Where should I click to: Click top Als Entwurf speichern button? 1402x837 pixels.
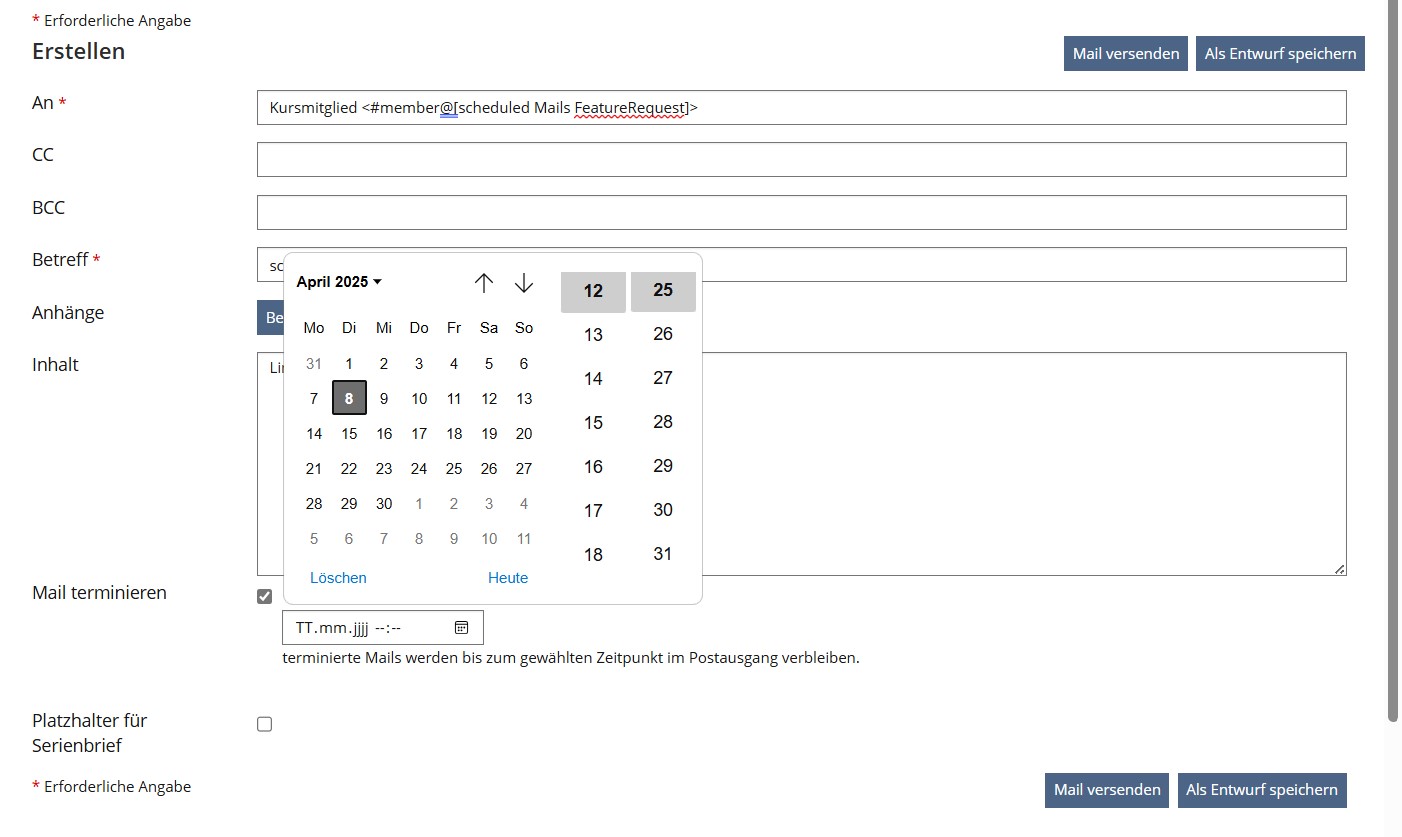click(x=1279, y=54)
